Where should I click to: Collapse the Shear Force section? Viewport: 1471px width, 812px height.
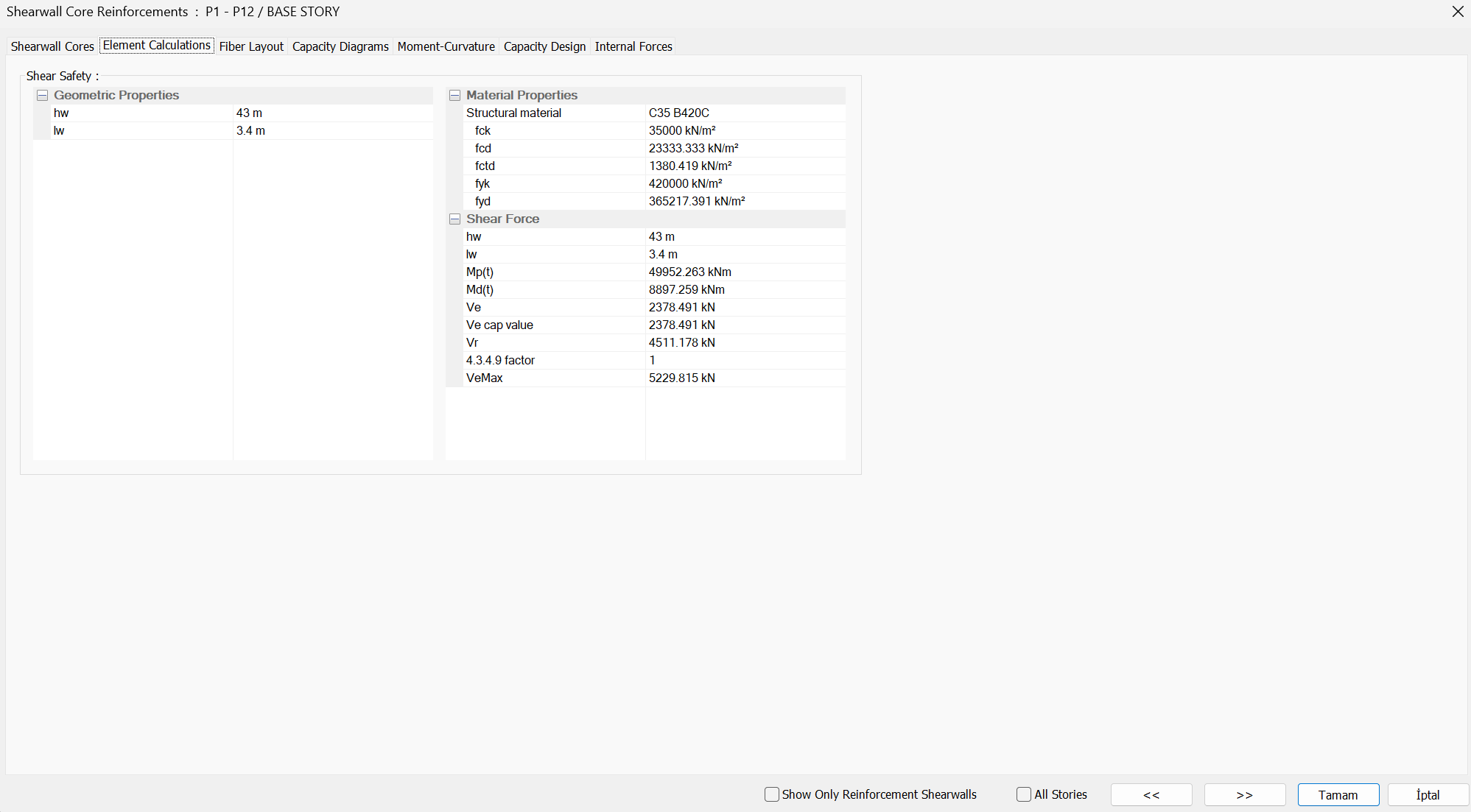tap(455, 219)
